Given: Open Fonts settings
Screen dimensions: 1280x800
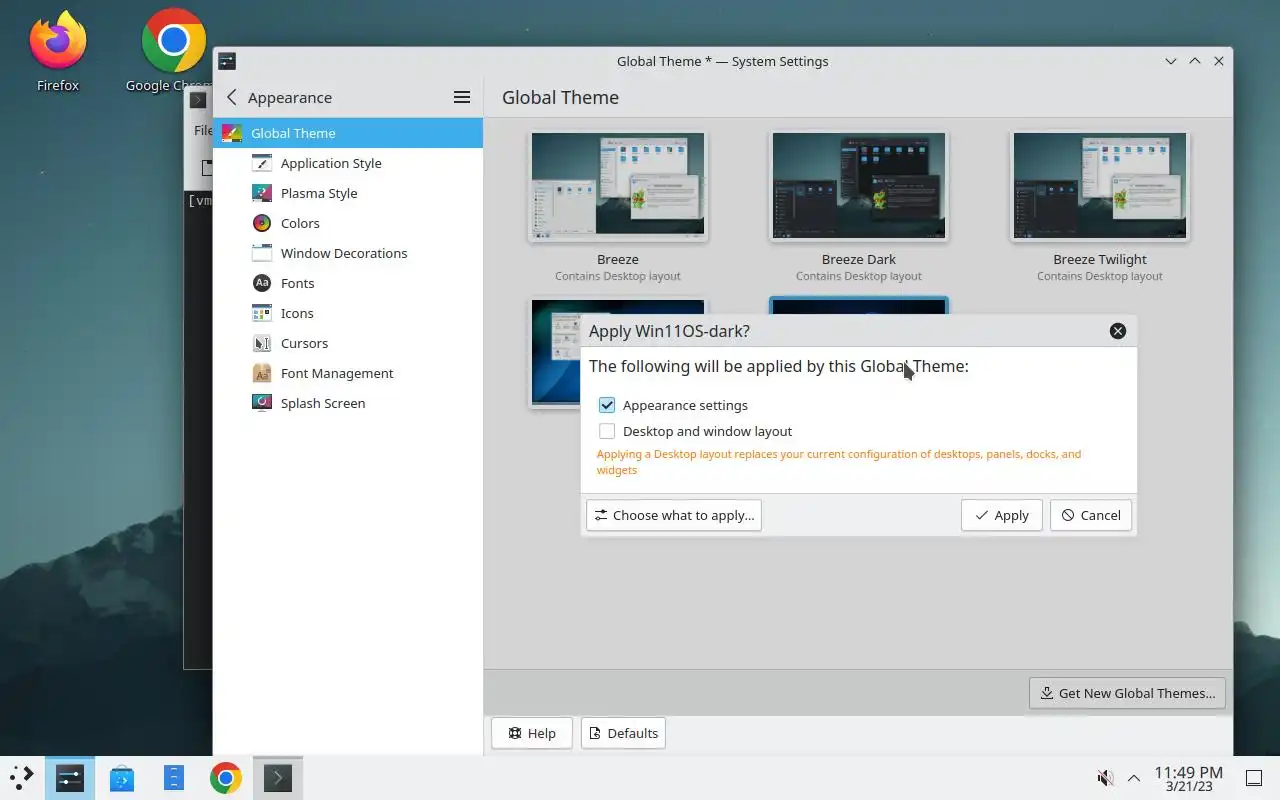Looking at the screenshot, I should click(x=348, y=283).
